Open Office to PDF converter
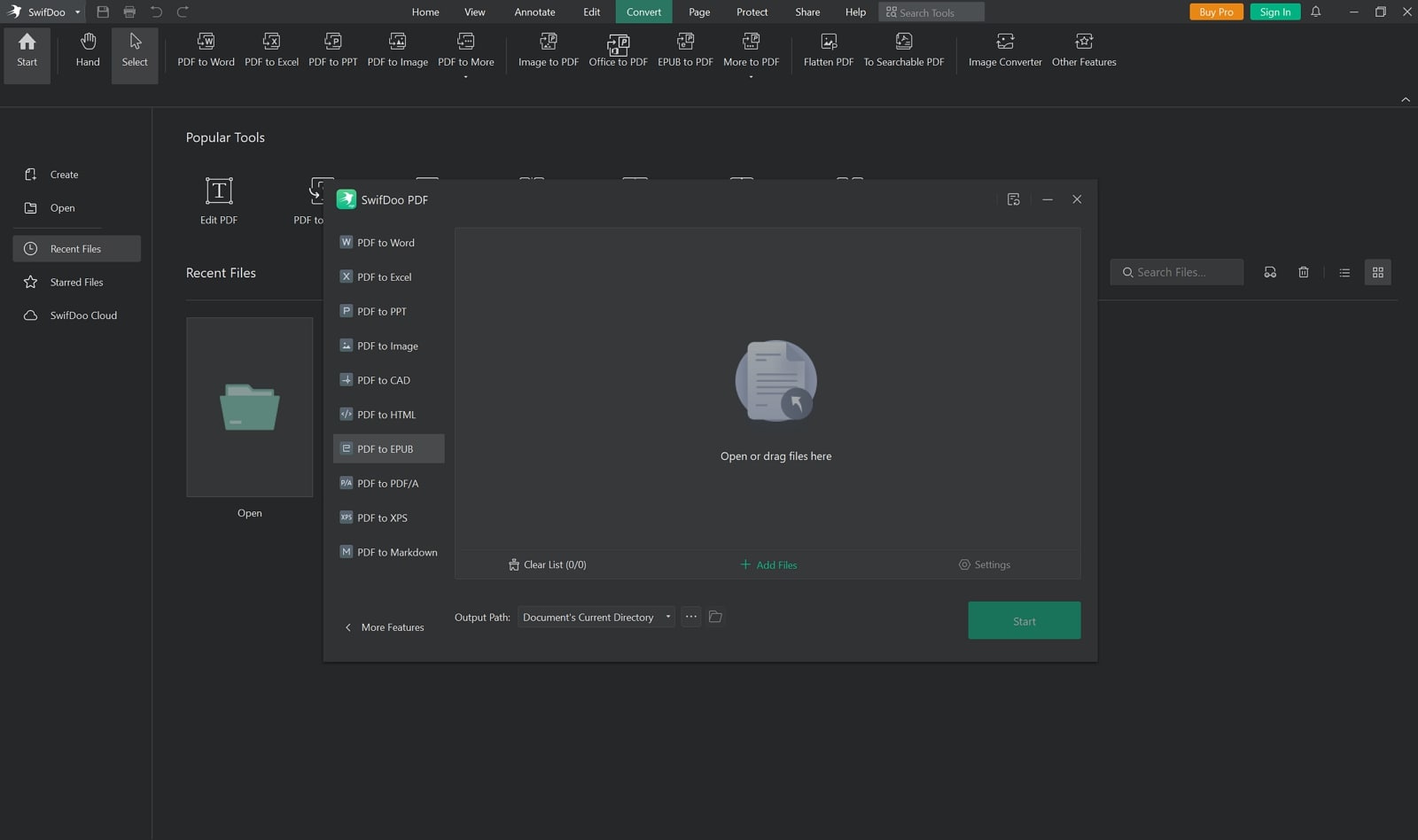1418x840 pixels. 618,51
